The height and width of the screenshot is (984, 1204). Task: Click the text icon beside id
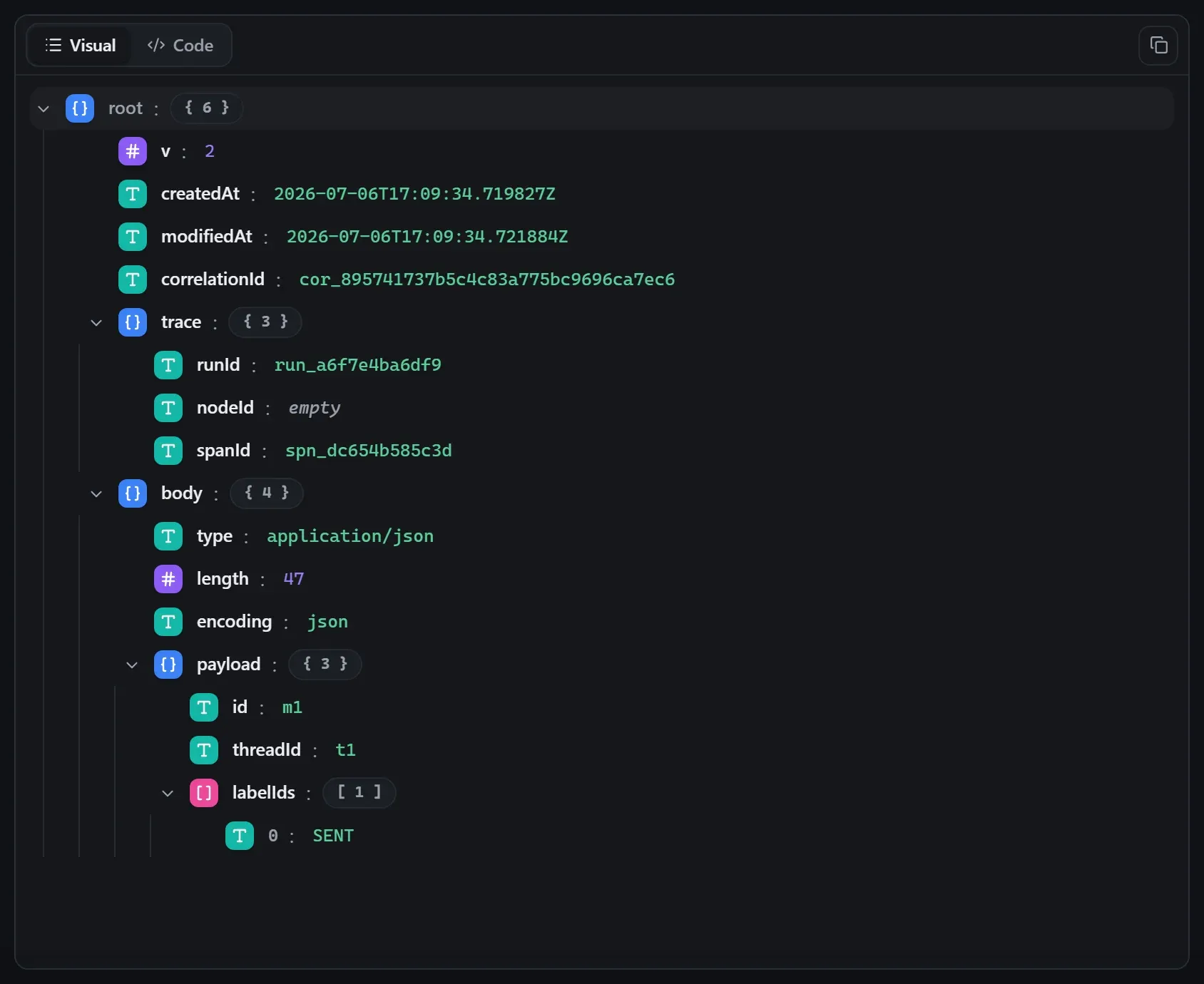tap(204, 707)
